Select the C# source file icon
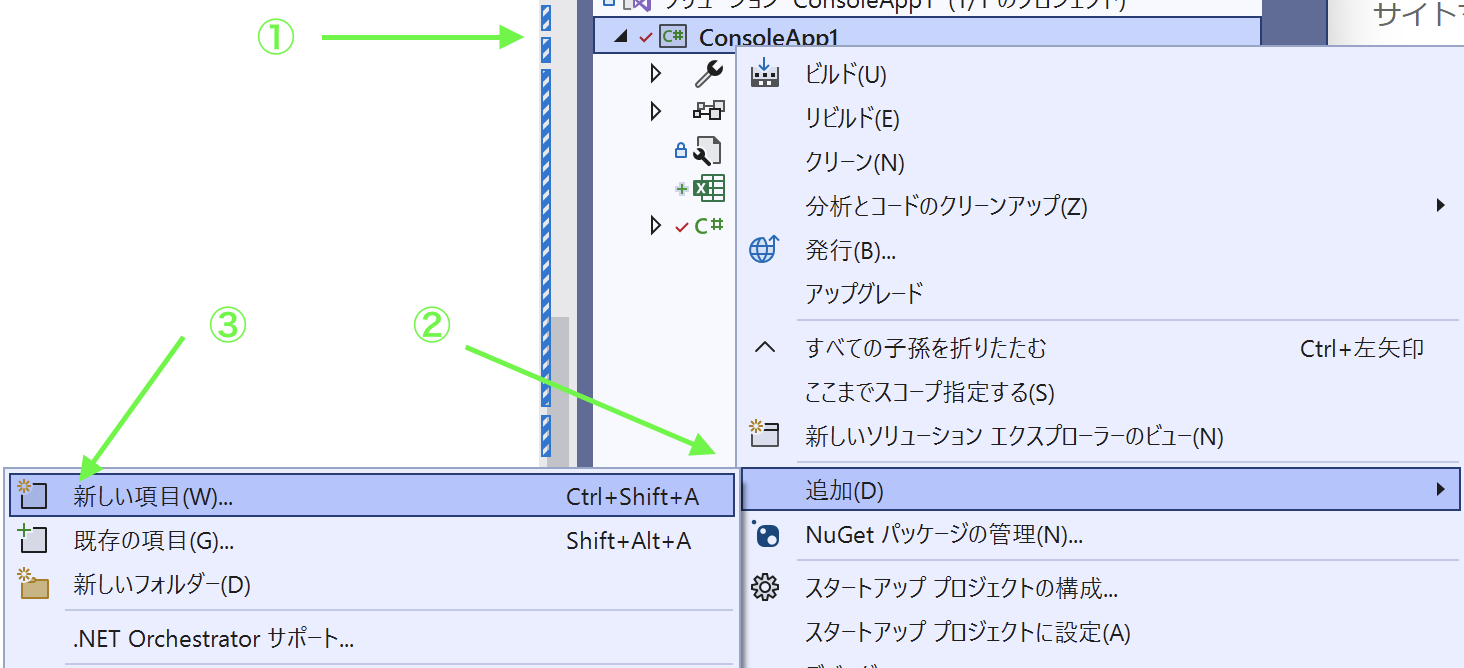The height and width of the screenshot is (668, 1464). click(709, 226)
